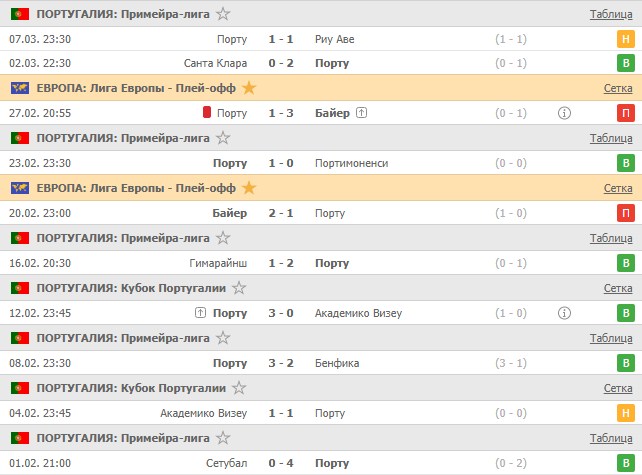Click the advancing-team icon next to Байер

361,113
